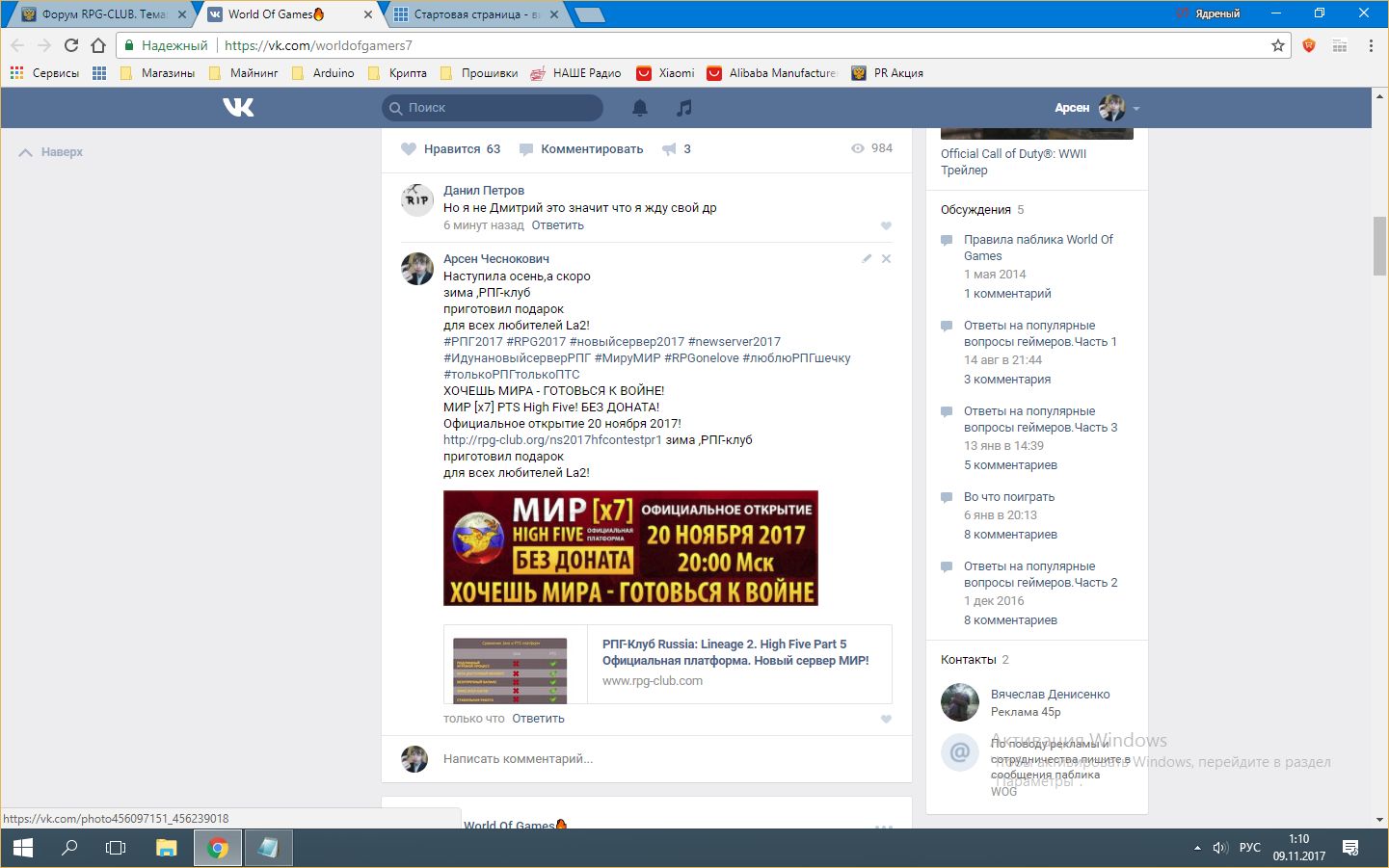
Task: Focus the VK search field
Action: click(493, 108)
